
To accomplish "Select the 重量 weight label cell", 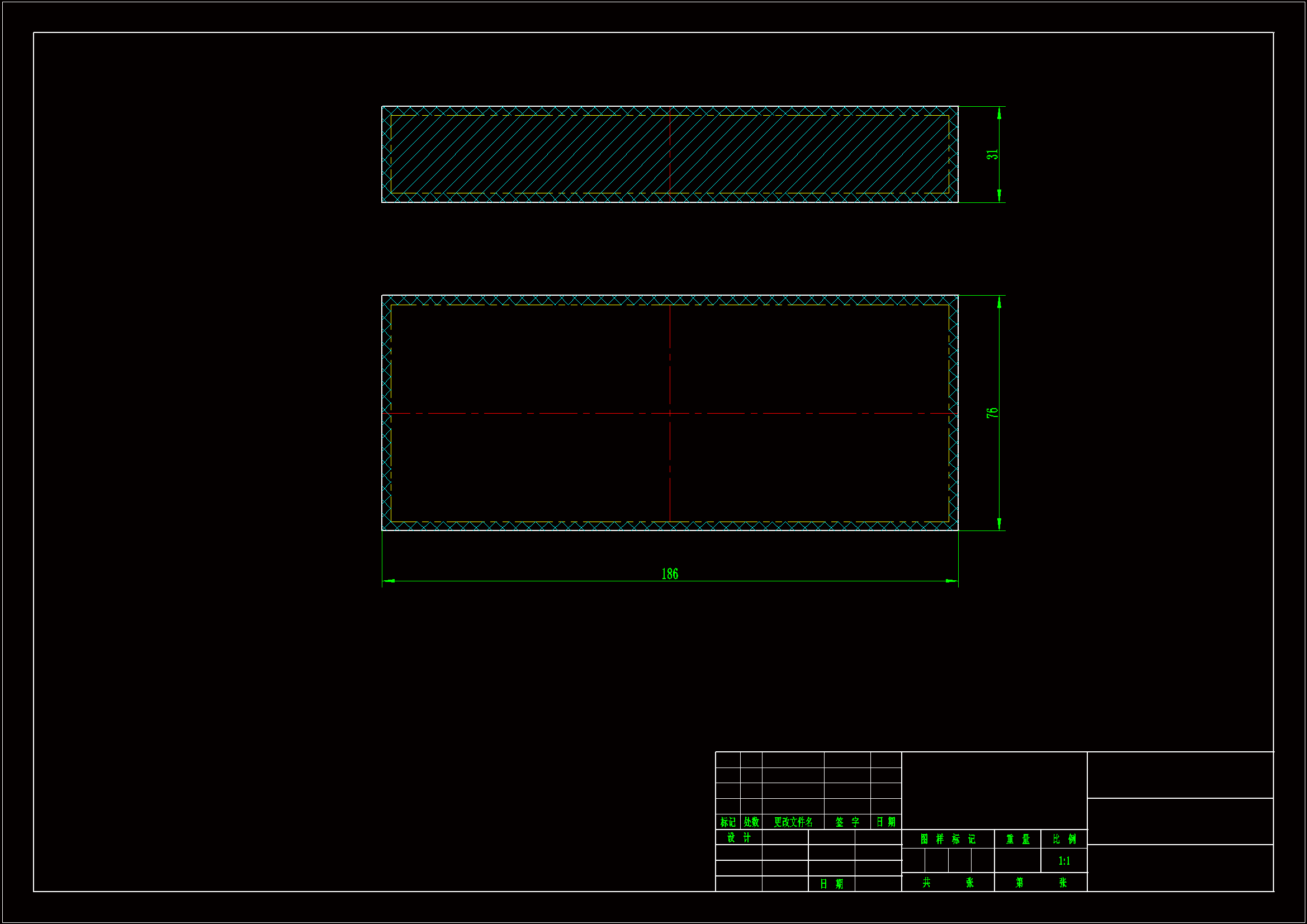I will click(1017, 839).
